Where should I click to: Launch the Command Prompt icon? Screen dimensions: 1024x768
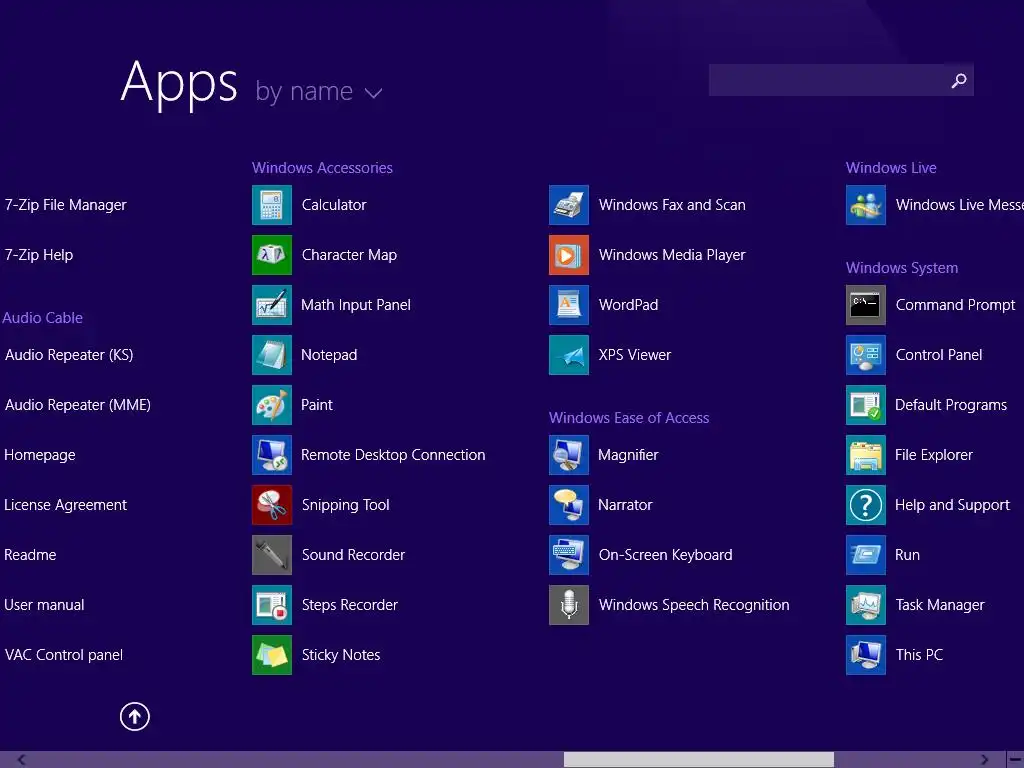(866, 305)
